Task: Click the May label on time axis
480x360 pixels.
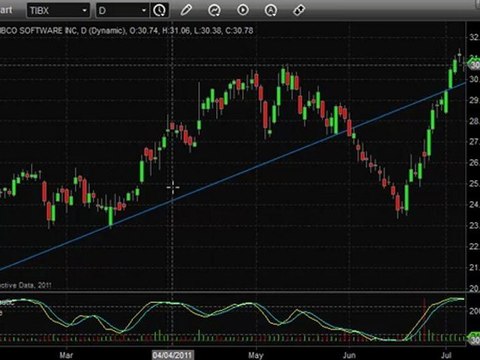Action: pyautogui.click(x=255, y=355)
